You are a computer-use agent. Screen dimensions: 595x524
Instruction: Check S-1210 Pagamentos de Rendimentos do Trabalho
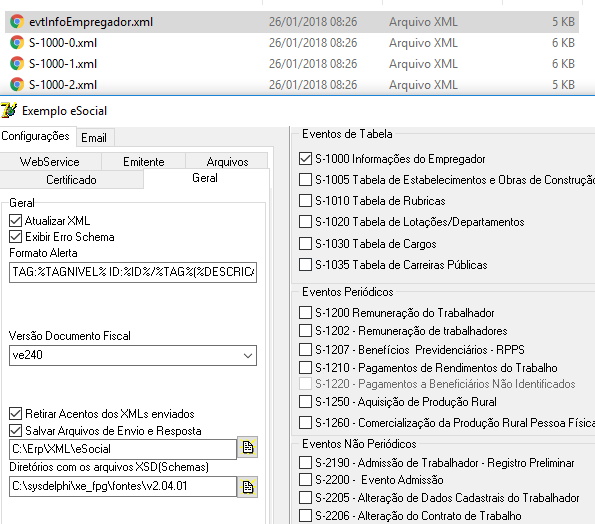point(305,368)
